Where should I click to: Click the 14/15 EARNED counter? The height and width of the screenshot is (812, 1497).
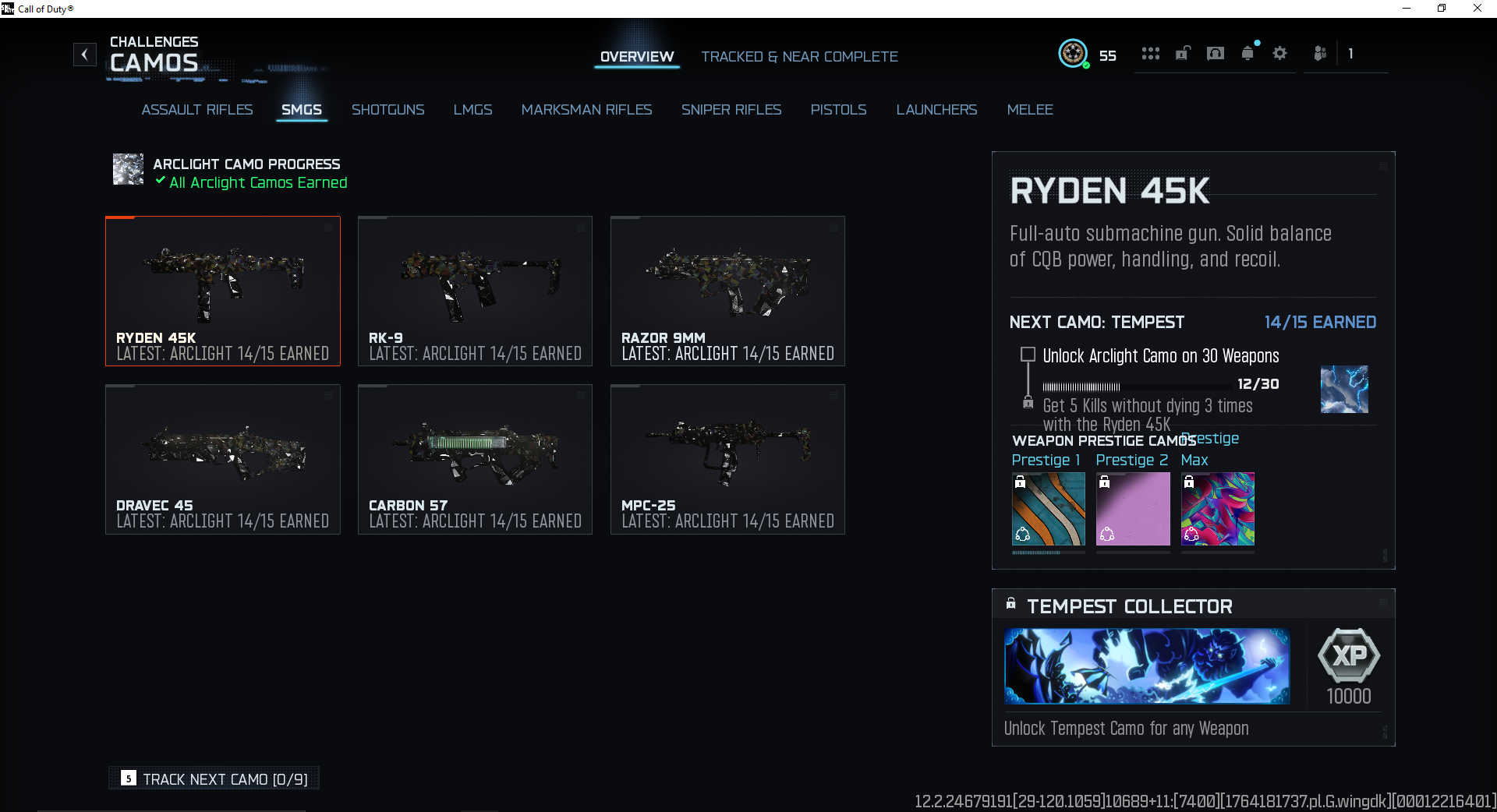pos(1320,322)
